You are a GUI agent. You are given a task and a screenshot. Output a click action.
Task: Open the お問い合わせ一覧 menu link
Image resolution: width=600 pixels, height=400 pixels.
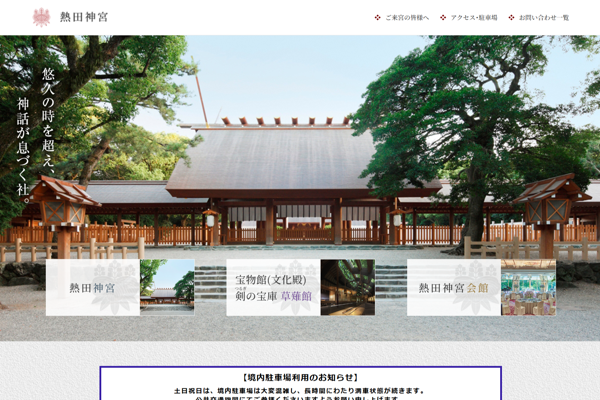pos(544,18)
